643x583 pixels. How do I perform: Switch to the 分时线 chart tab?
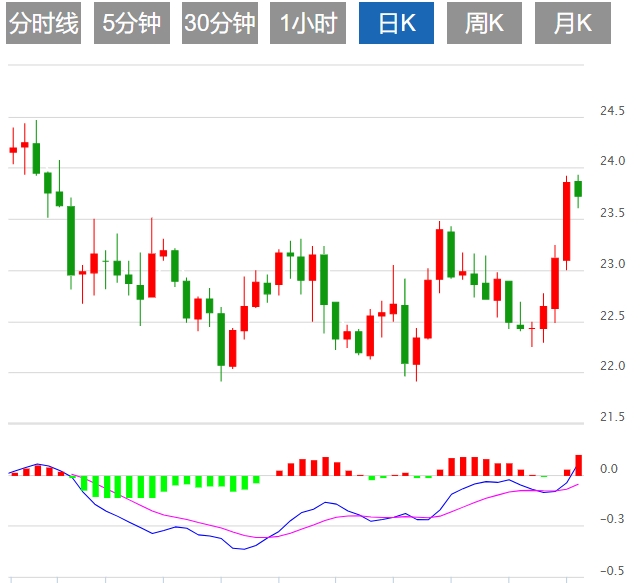pyautogui.click(x=43, y=23)
